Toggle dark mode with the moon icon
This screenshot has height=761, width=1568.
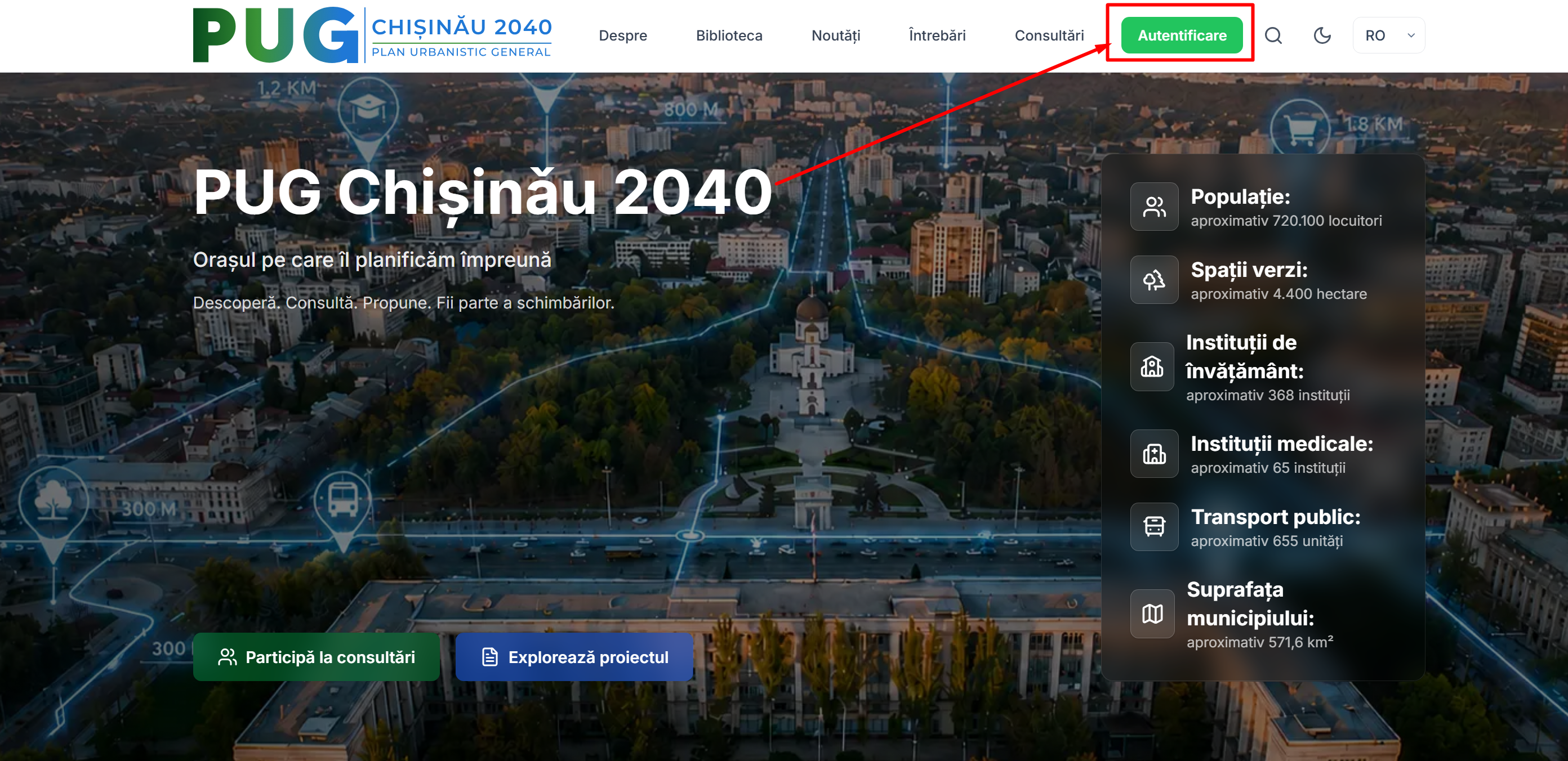[1322, 35]
